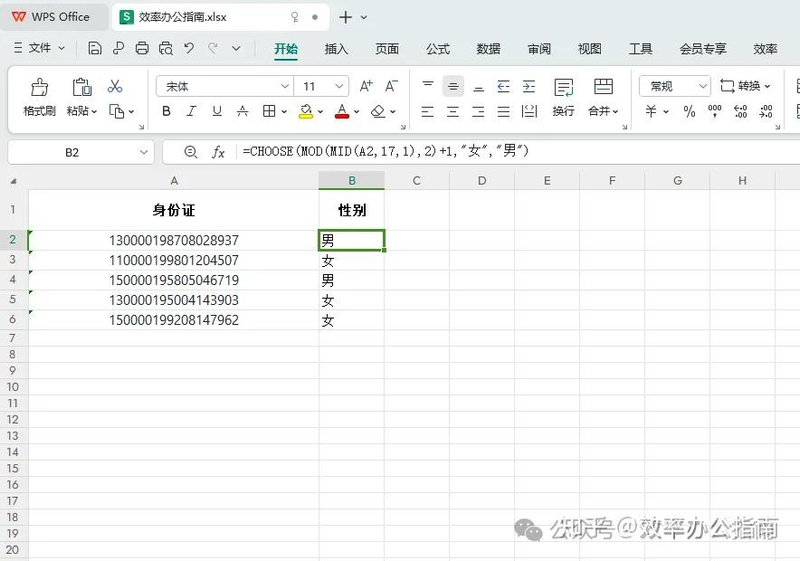Increase font size with A+ icon
Screen dimensions: 800x561
[366, 86]
